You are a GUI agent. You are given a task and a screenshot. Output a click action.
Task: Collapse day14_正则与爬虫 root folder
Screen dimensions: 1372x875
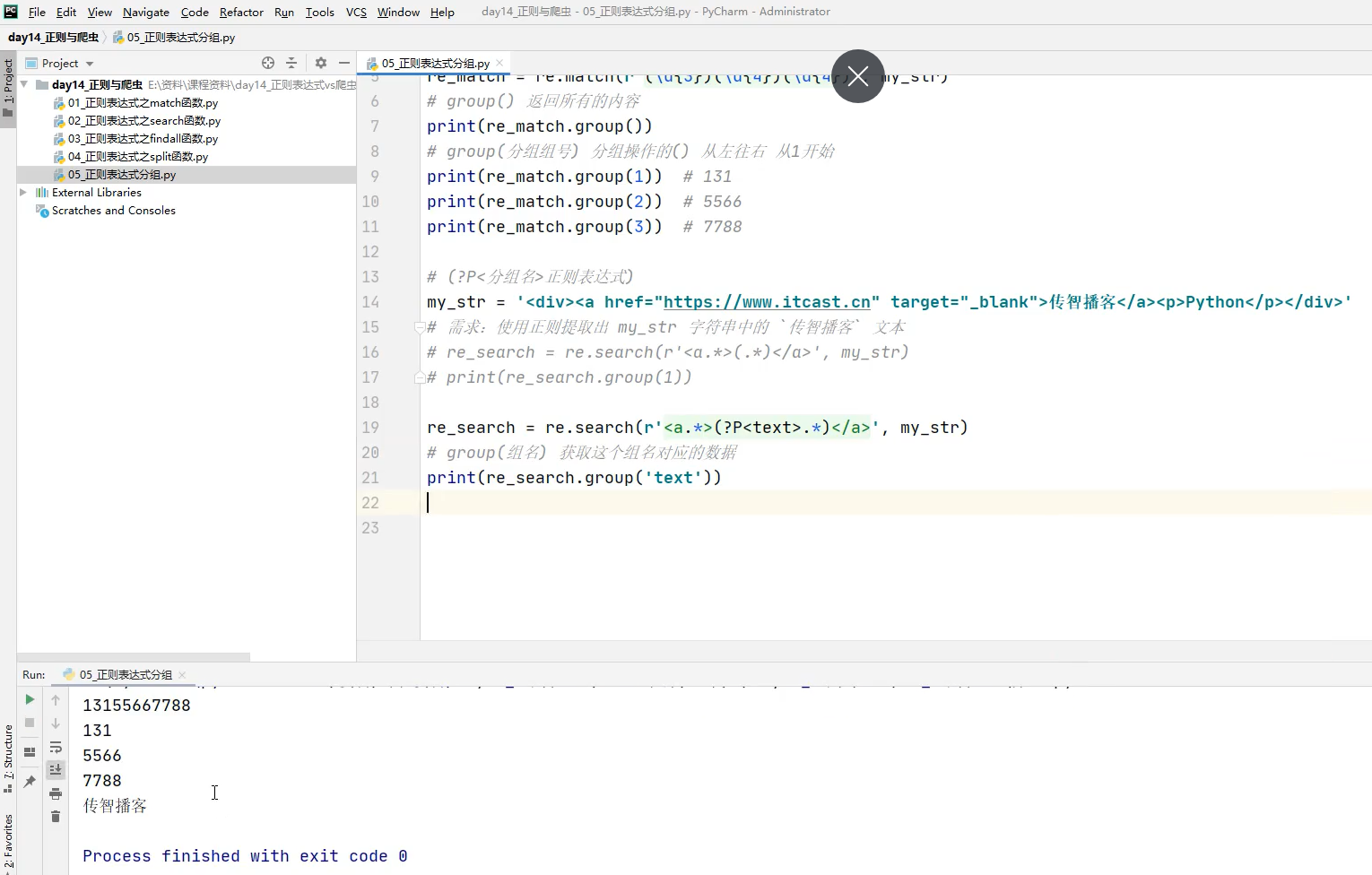24,84
